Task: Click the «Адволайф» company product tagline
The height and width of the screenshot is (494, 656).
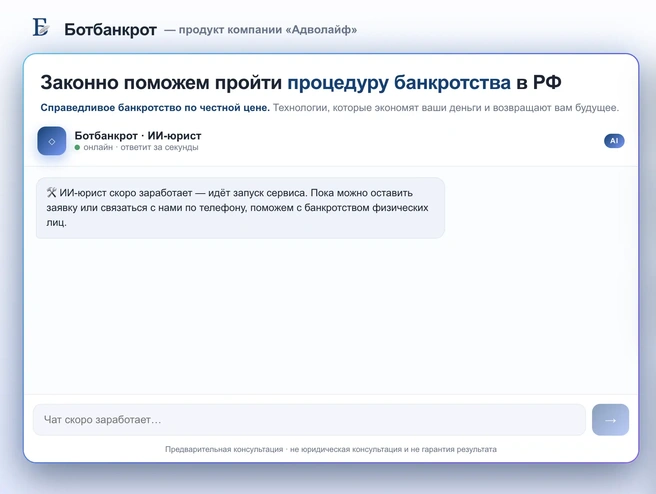Action: [261, 30]
